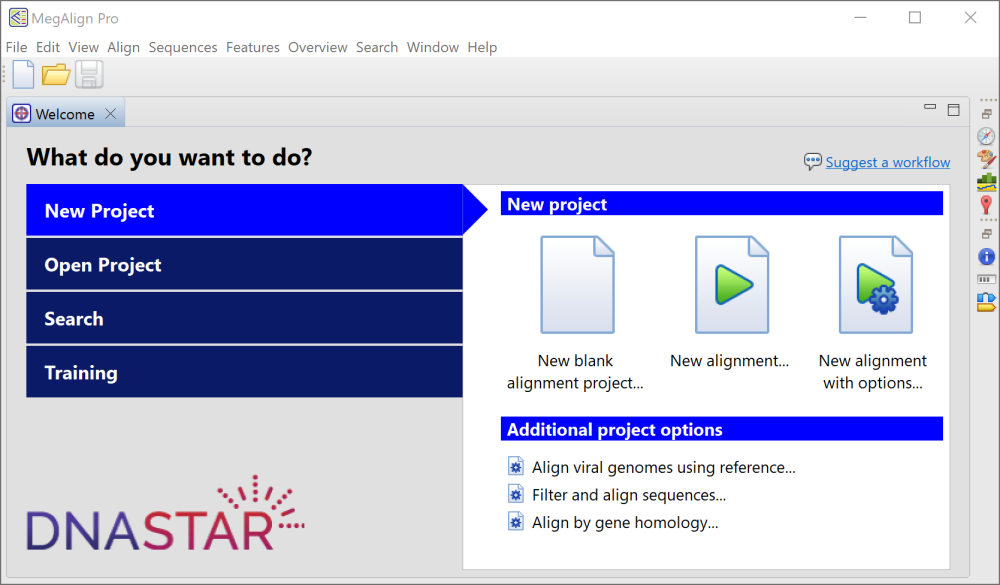Minimize the MegAlign Pro window
1000x585 pixels.
(860, 18)
